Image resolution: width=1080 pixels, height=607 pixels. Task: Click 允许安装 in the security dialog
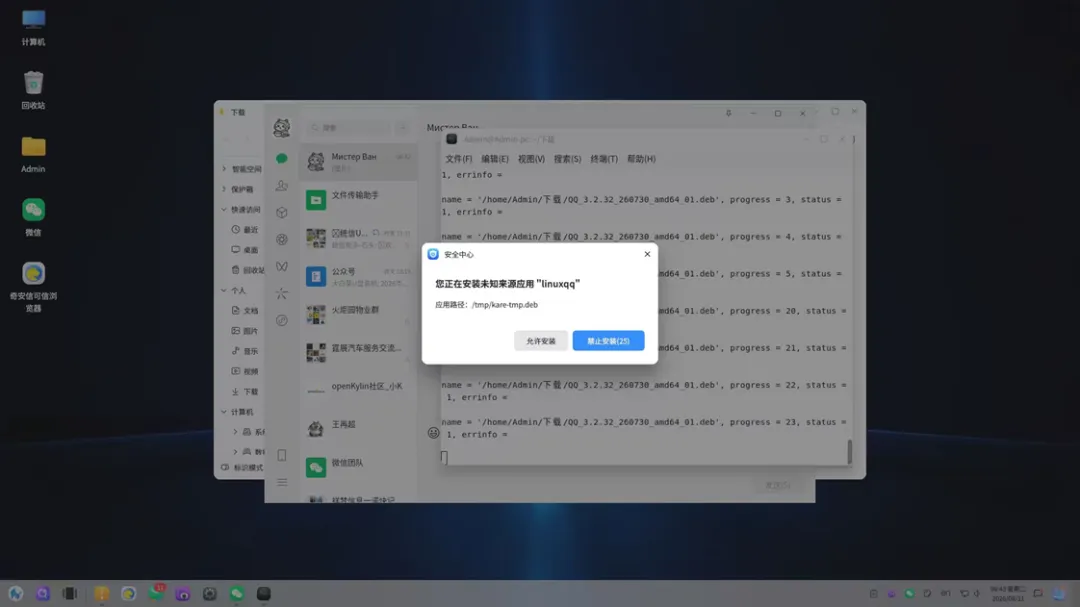541,340
